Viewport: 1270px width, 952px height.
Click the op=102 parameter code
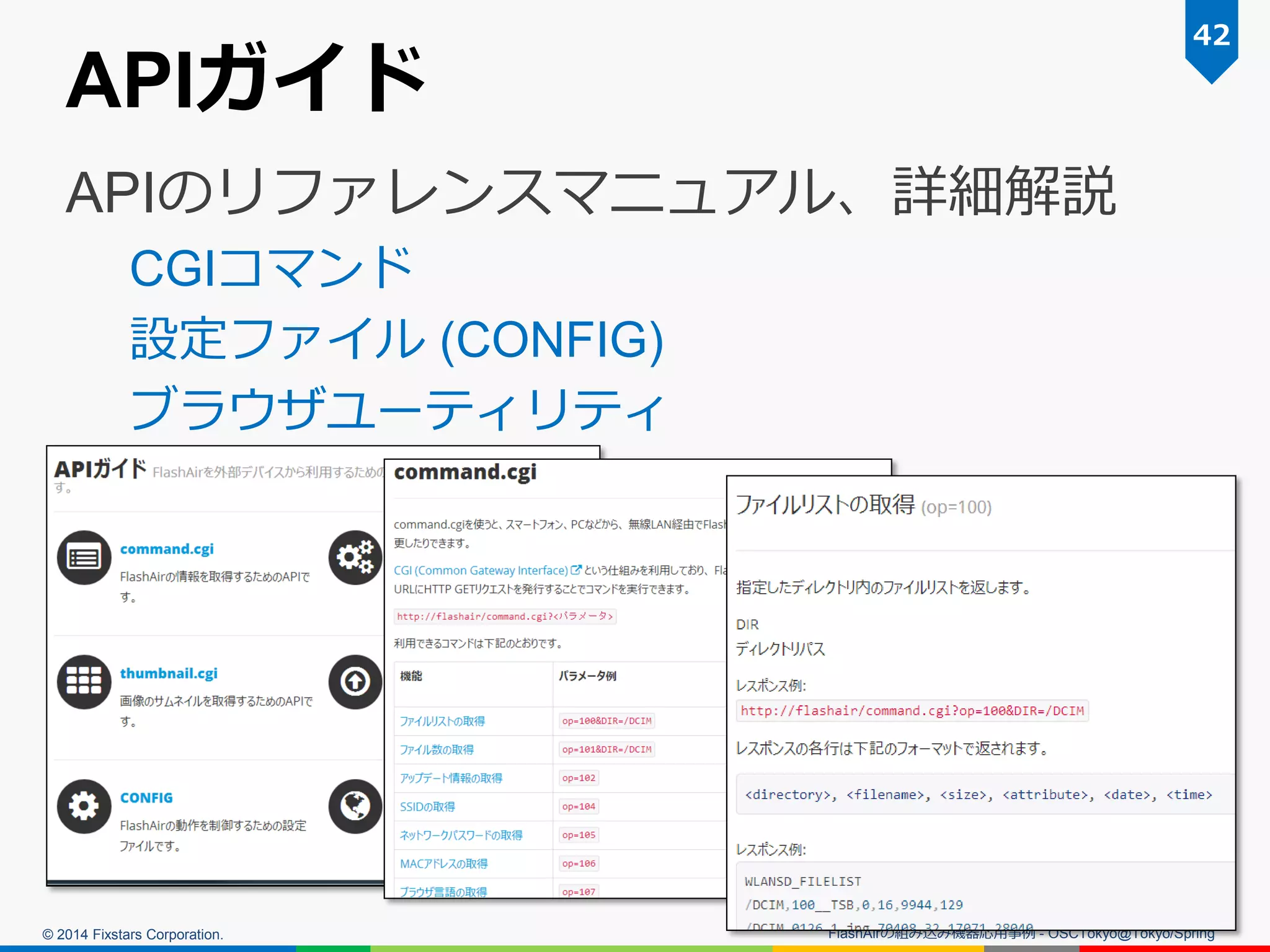(x=579, y=778)
